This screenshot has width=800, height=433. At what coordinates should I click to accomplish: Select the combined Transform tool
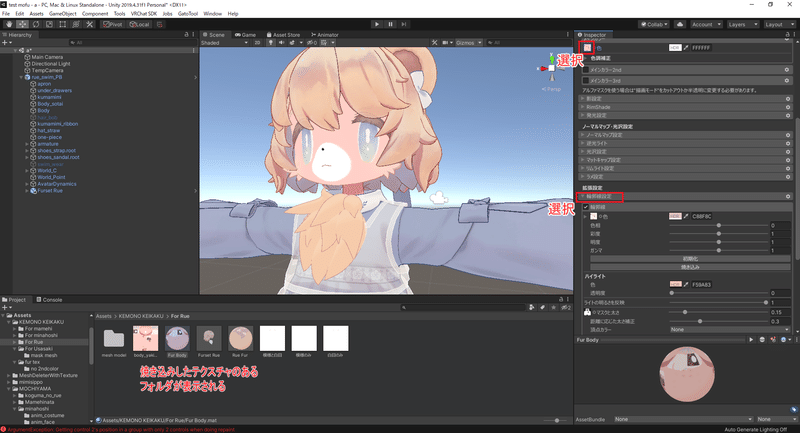pos(76,24)
